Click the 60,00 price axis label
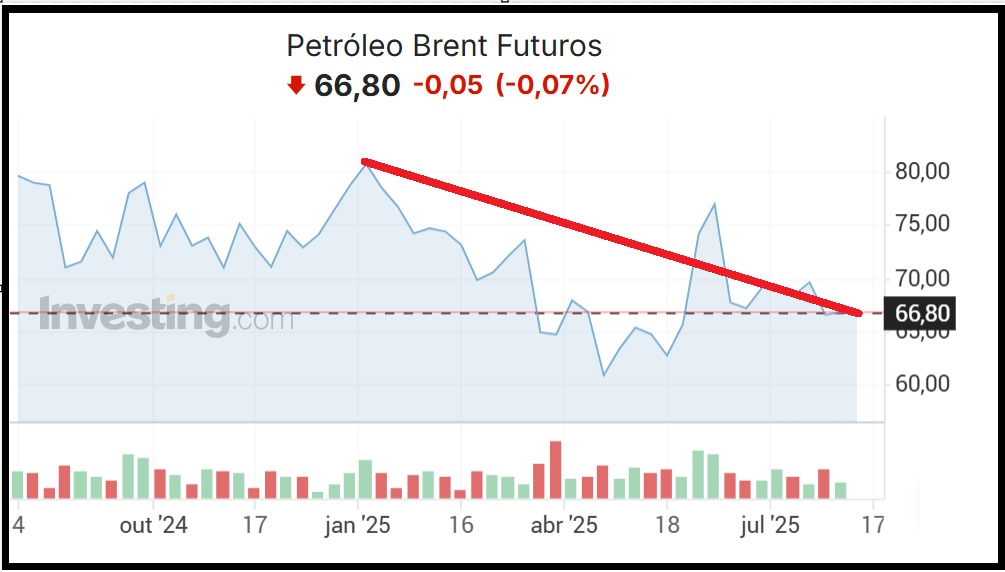This screenshot has width=1005, height=572. [922, 384]
